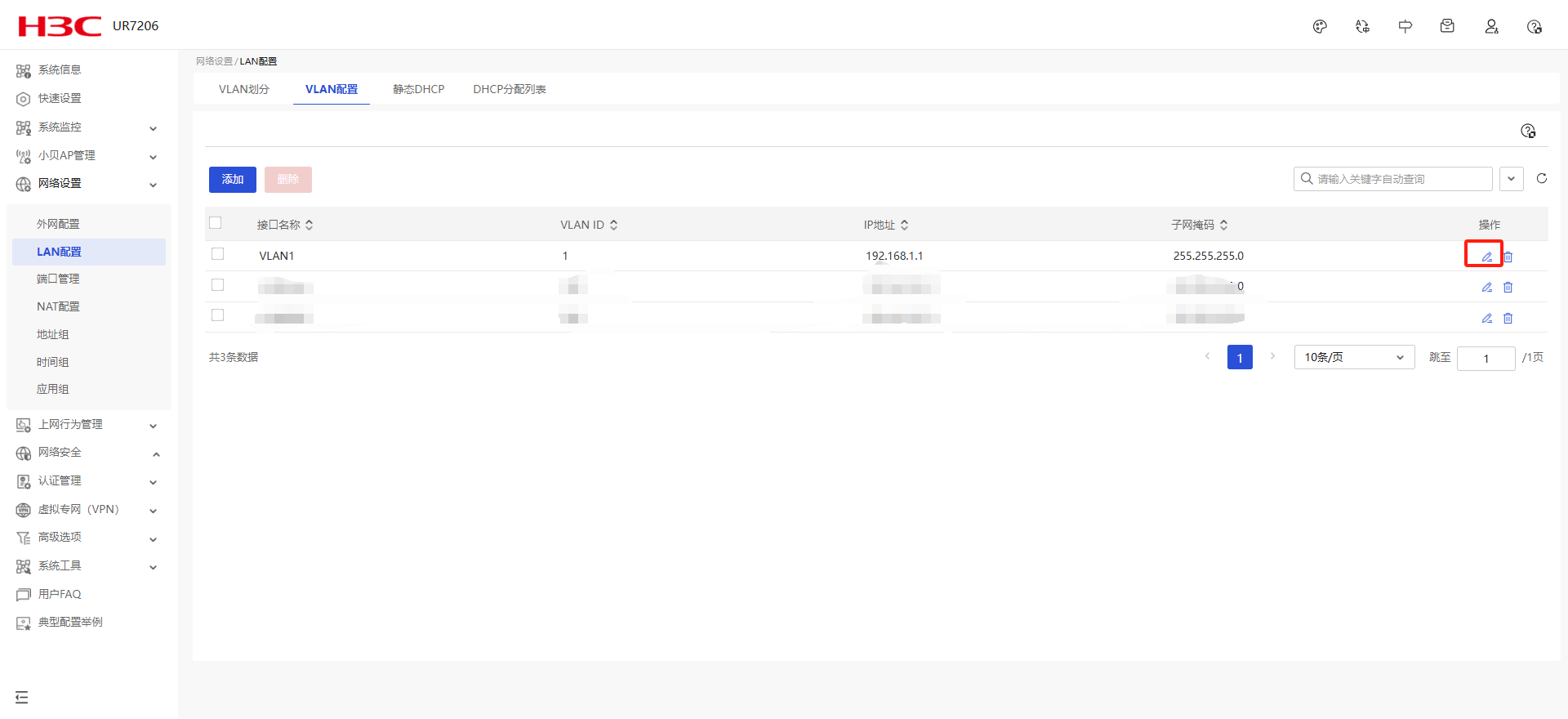Switch to the 静态DHCP tab
This screenshot has width=1568, height=719.
pyautogui.click(x=418, y=89)
